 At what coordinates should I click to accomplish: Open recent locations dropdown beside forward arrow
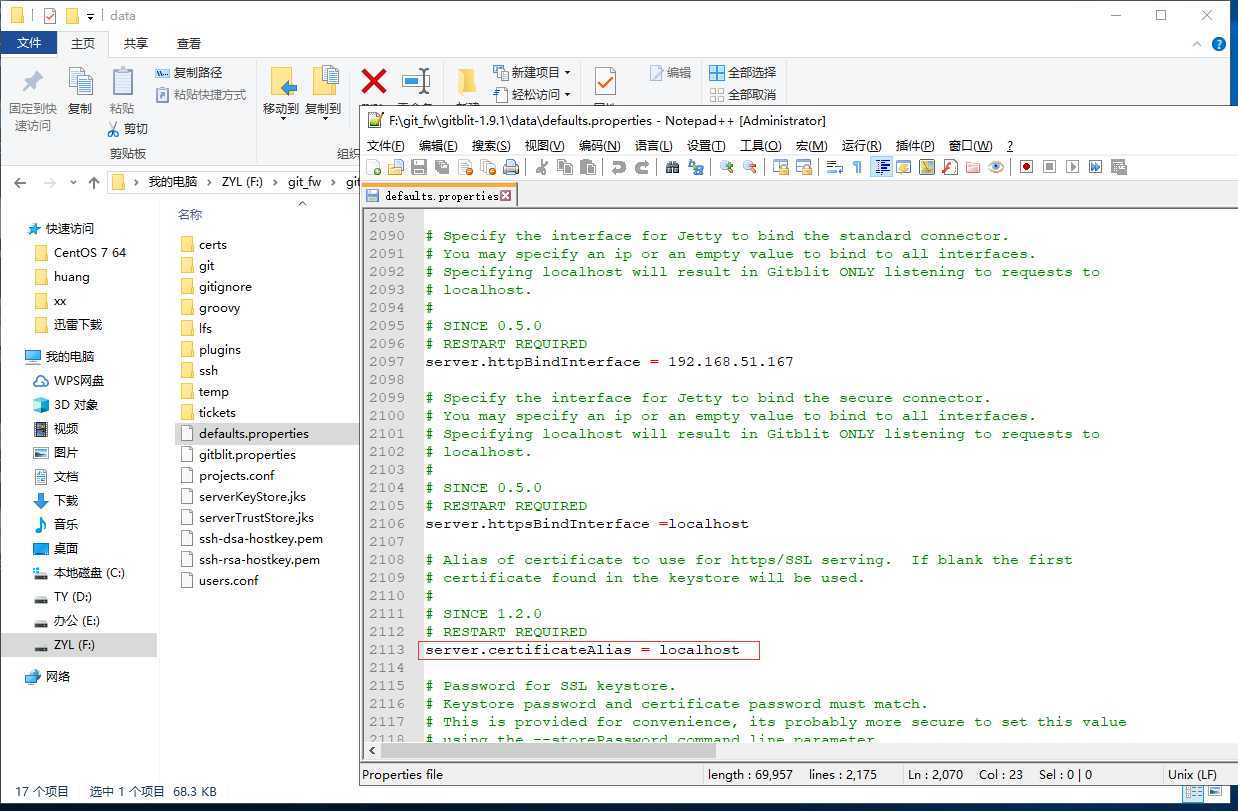[73, 183]
